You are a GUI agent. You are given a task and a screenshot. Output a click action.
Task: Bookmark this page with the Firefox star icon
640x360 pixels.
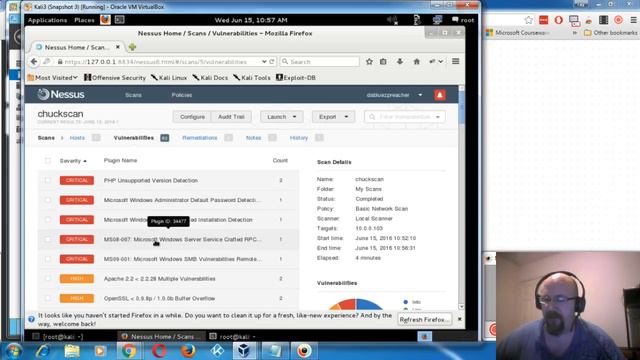pos(369,62)
